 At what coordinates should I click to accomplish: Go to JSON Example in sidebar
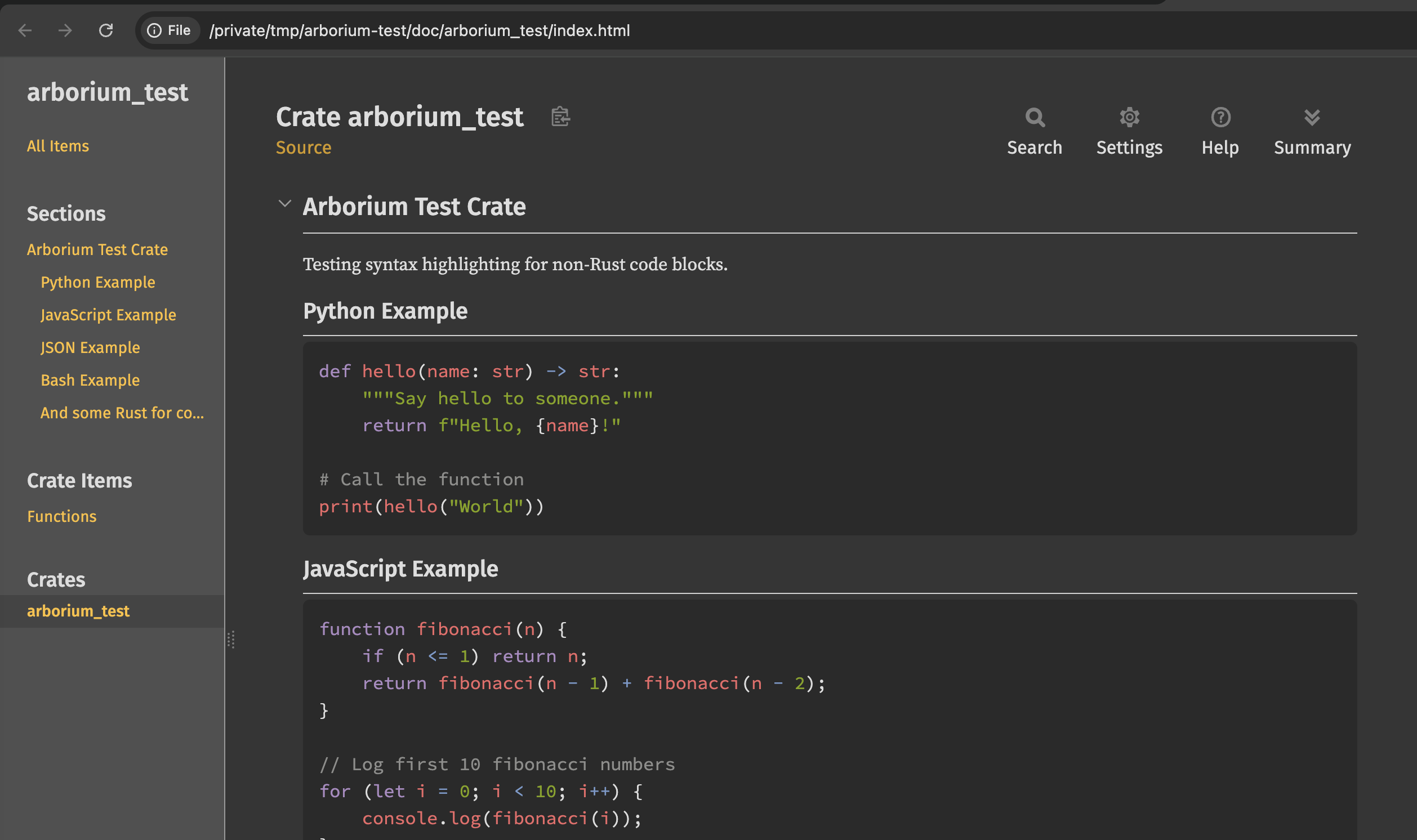(x=90, y=347)
